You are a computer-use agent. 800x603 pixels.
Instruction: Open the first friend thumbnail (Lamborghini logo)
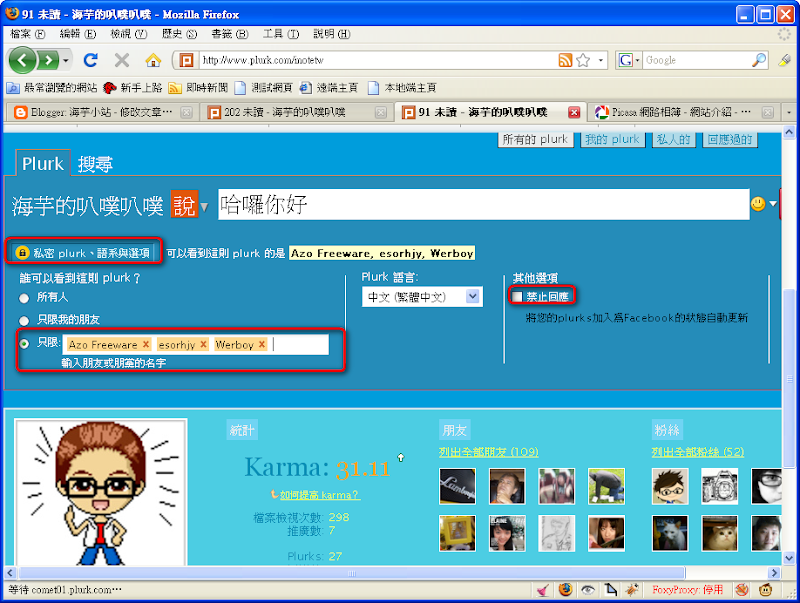click(457, 486)
